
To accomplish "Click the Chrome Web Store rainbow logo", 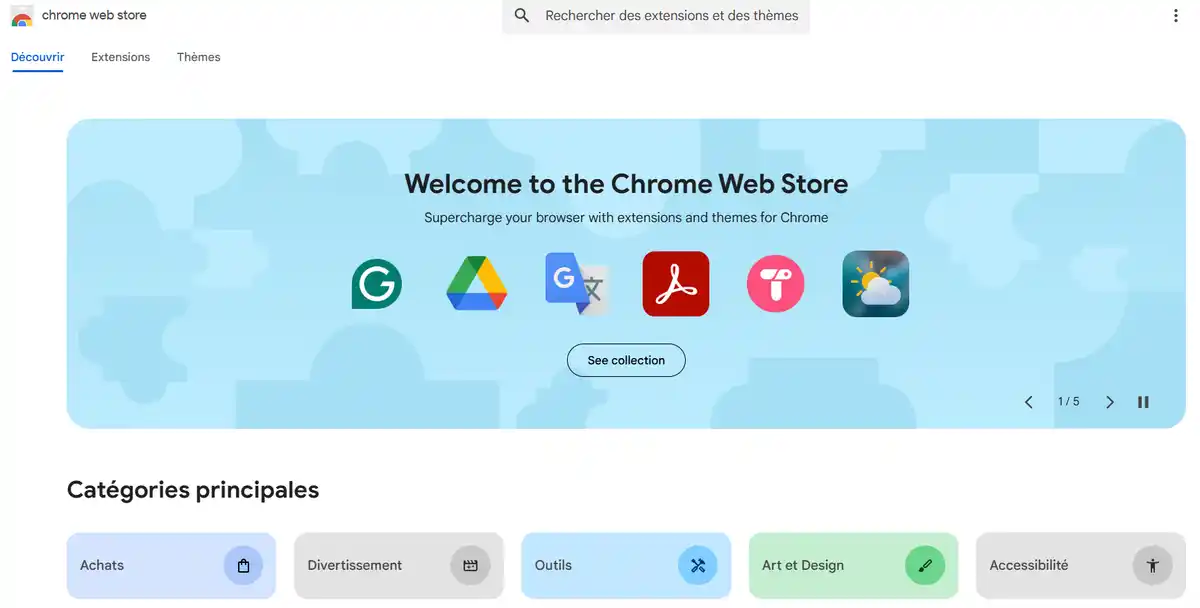I will pos(22,16).
